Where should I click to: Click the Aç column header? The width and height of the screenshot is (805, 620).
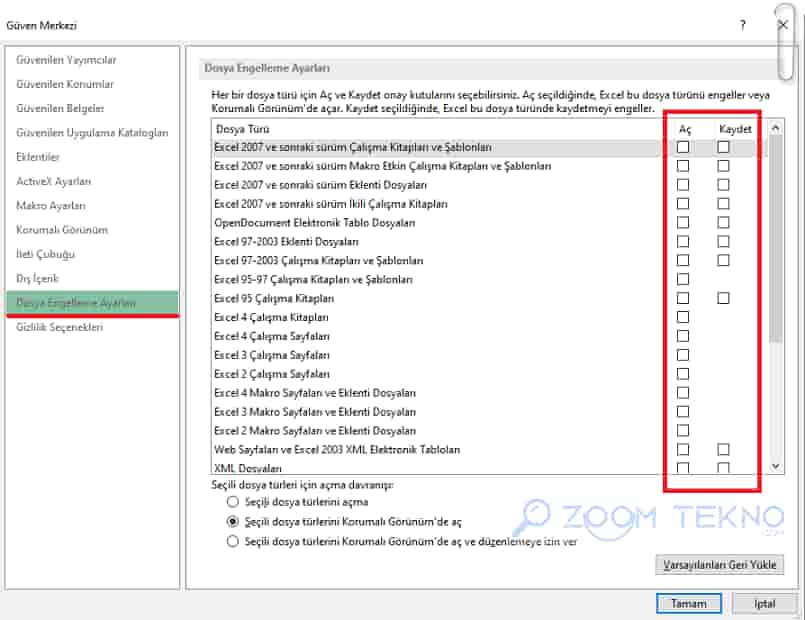[685, 129]
